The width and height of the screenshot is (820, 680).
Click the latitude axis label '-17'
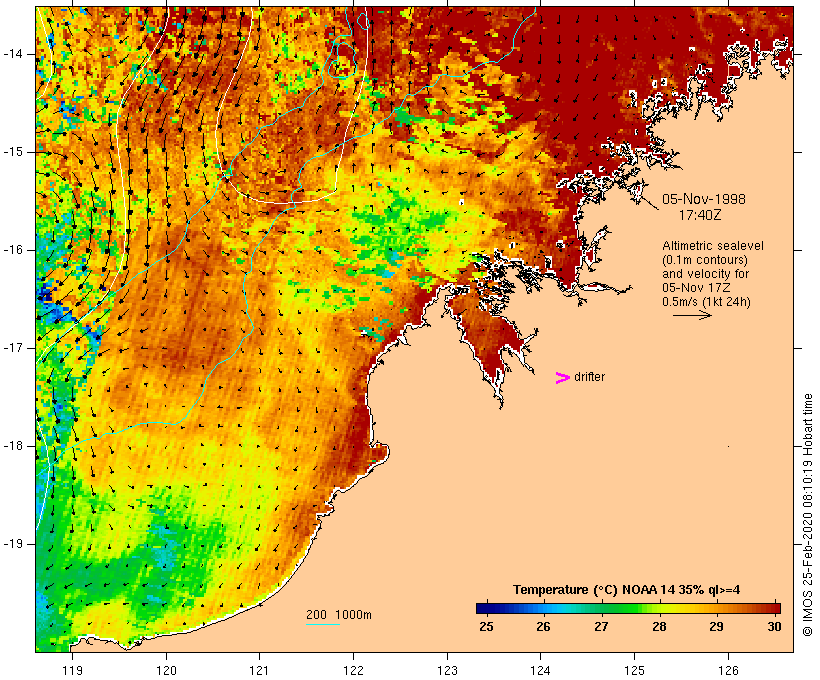pos(13,348)
